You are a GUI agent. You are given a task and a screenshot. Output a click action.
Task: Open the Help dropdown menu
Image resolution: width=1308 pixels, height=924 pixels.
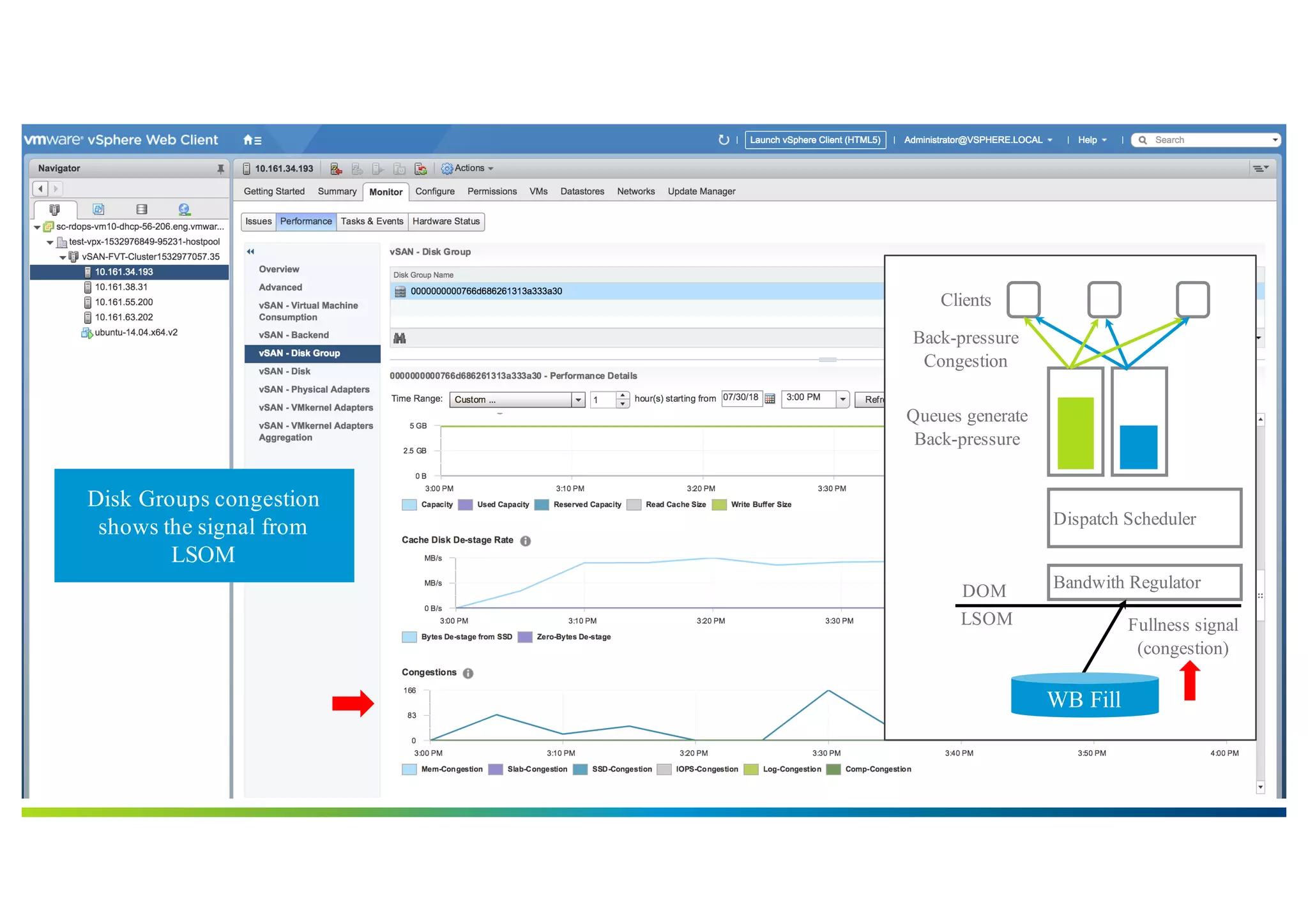(1092, 140)
